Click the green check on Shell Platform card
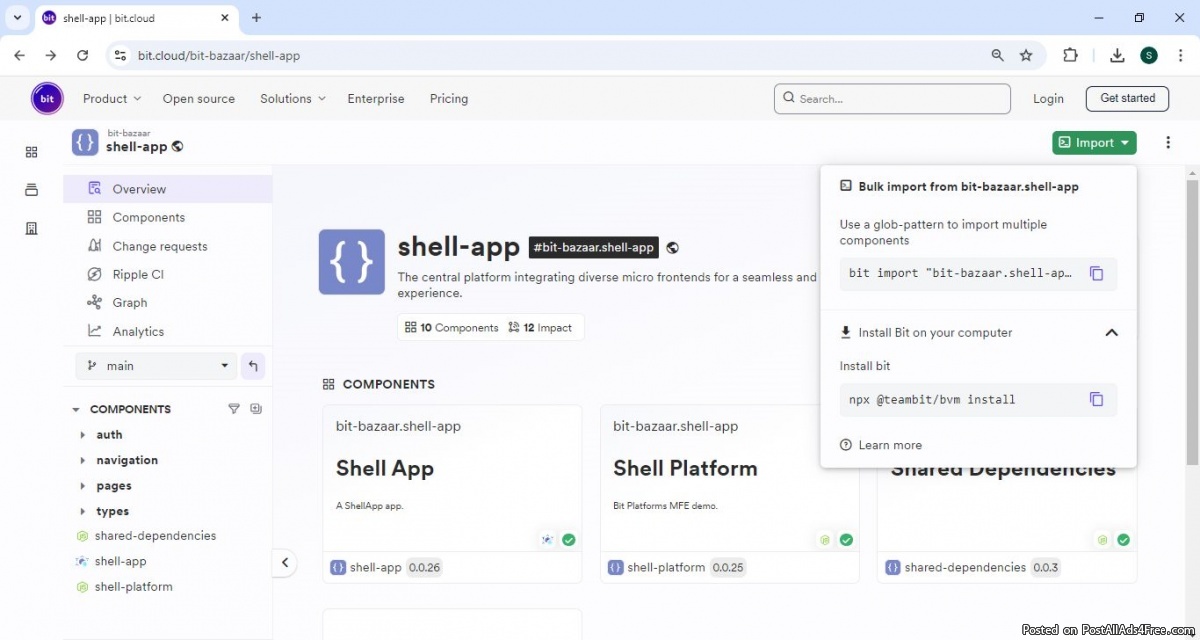 [x=846, y=540]
